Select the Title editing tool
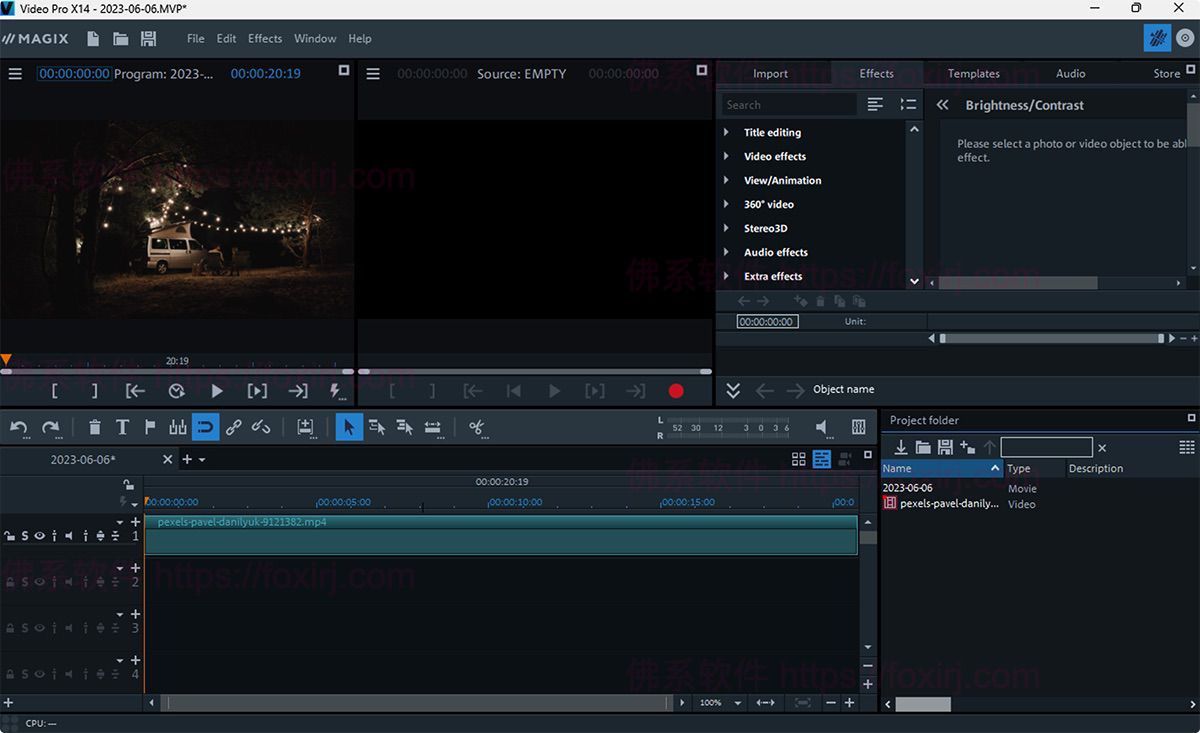 click(x=122, y=427)
